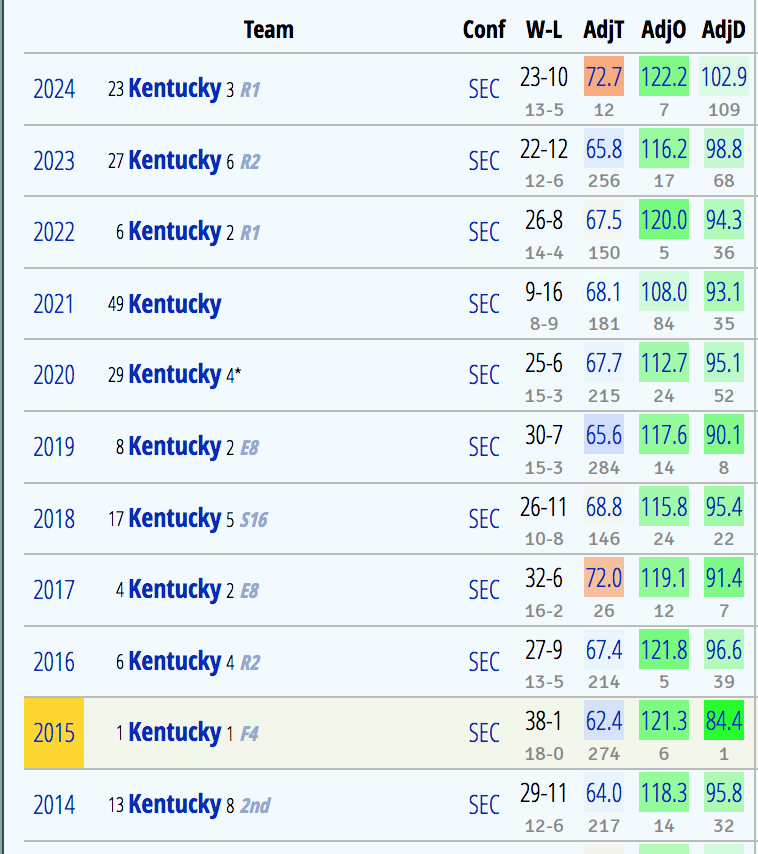Click SEC conference in 2024 row
Viewport: 758px width, 854px height.
[484, 89]
